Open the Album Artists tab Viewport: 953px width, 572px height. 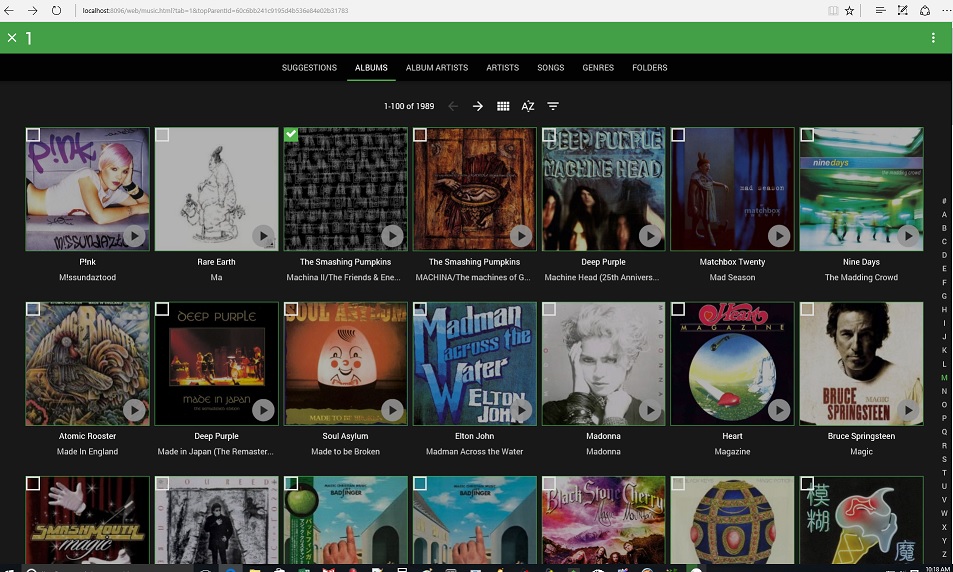(437, 67)
